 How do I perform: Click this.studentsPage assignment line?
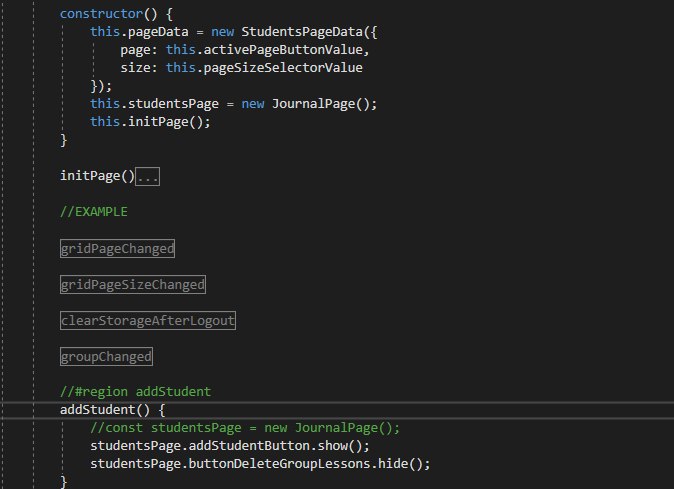pyautogui.click(x=233, y=104)
